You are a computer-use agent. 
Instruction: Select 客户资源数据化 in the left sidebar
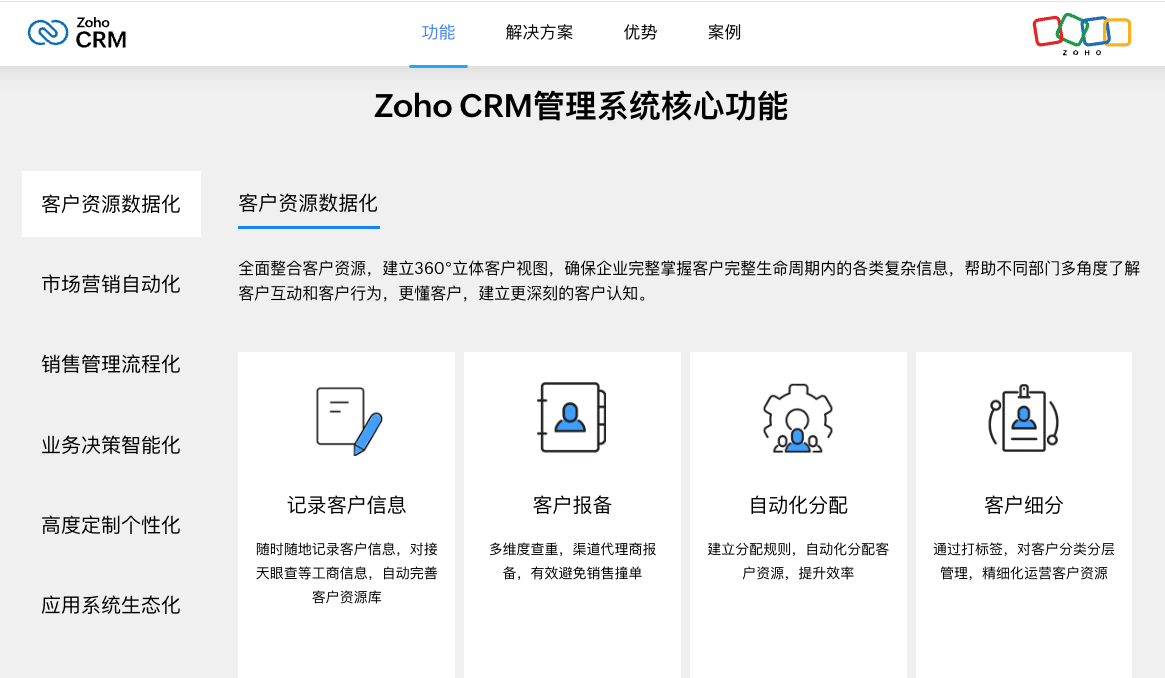111,204
